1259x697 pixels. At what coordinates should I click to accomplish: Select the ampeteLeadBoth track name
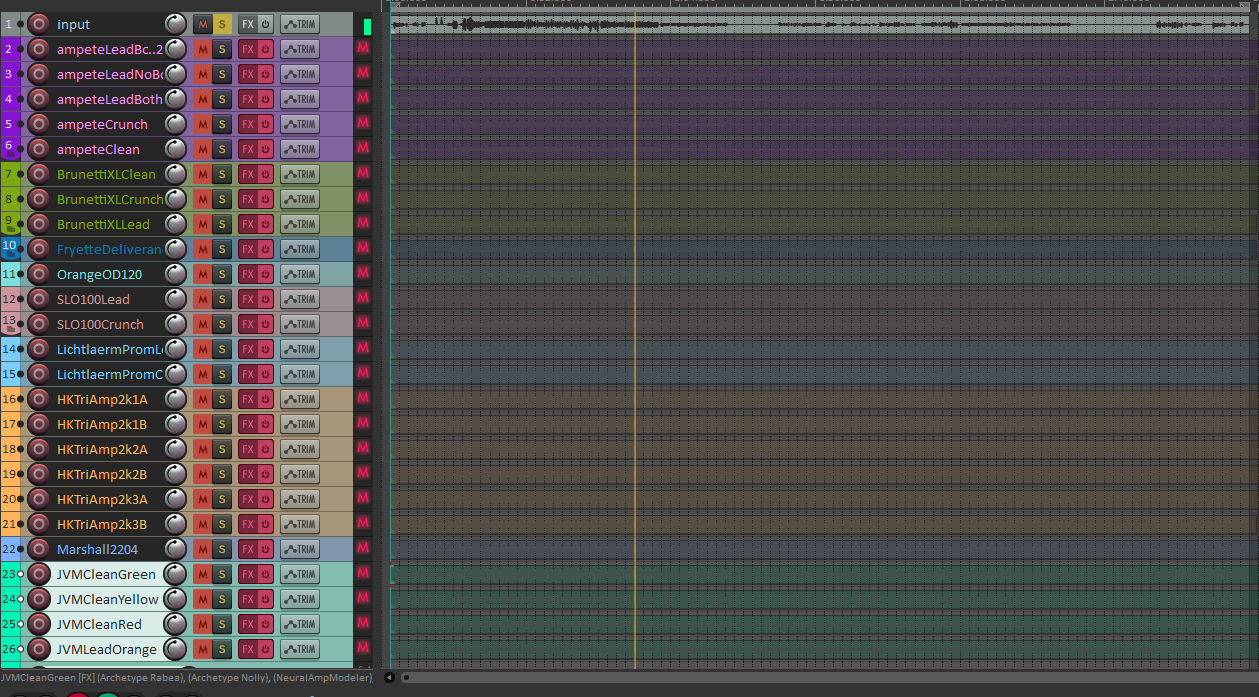tap(109, 99)
